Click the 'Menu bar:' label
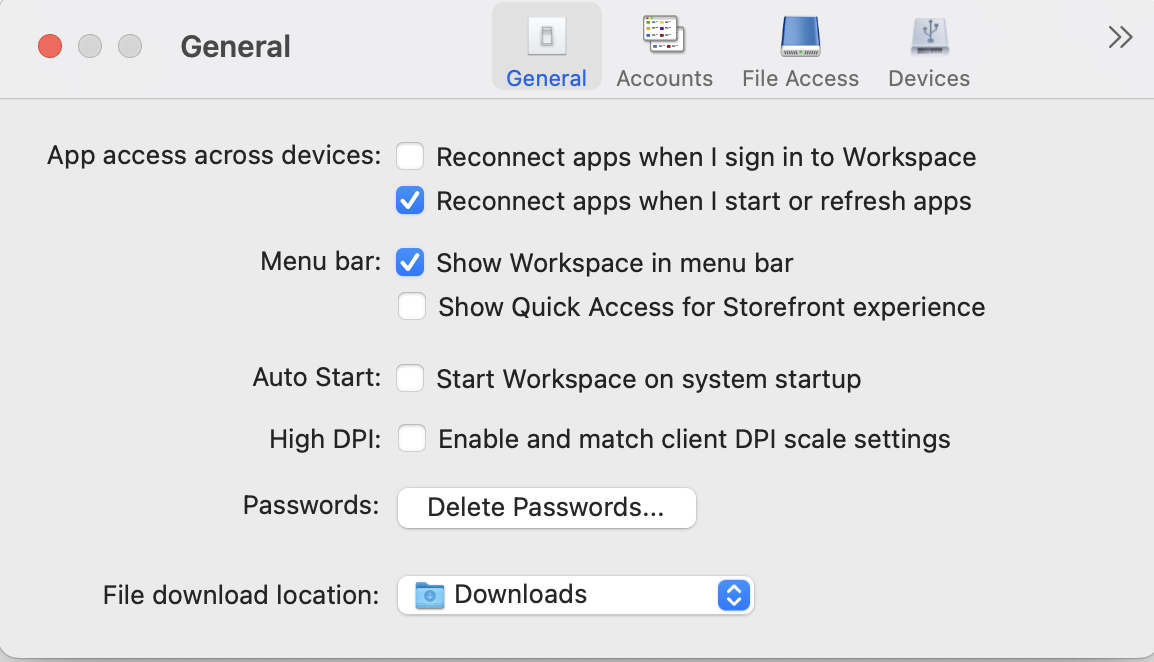The image size is (1154, 662). click(321, 261)
